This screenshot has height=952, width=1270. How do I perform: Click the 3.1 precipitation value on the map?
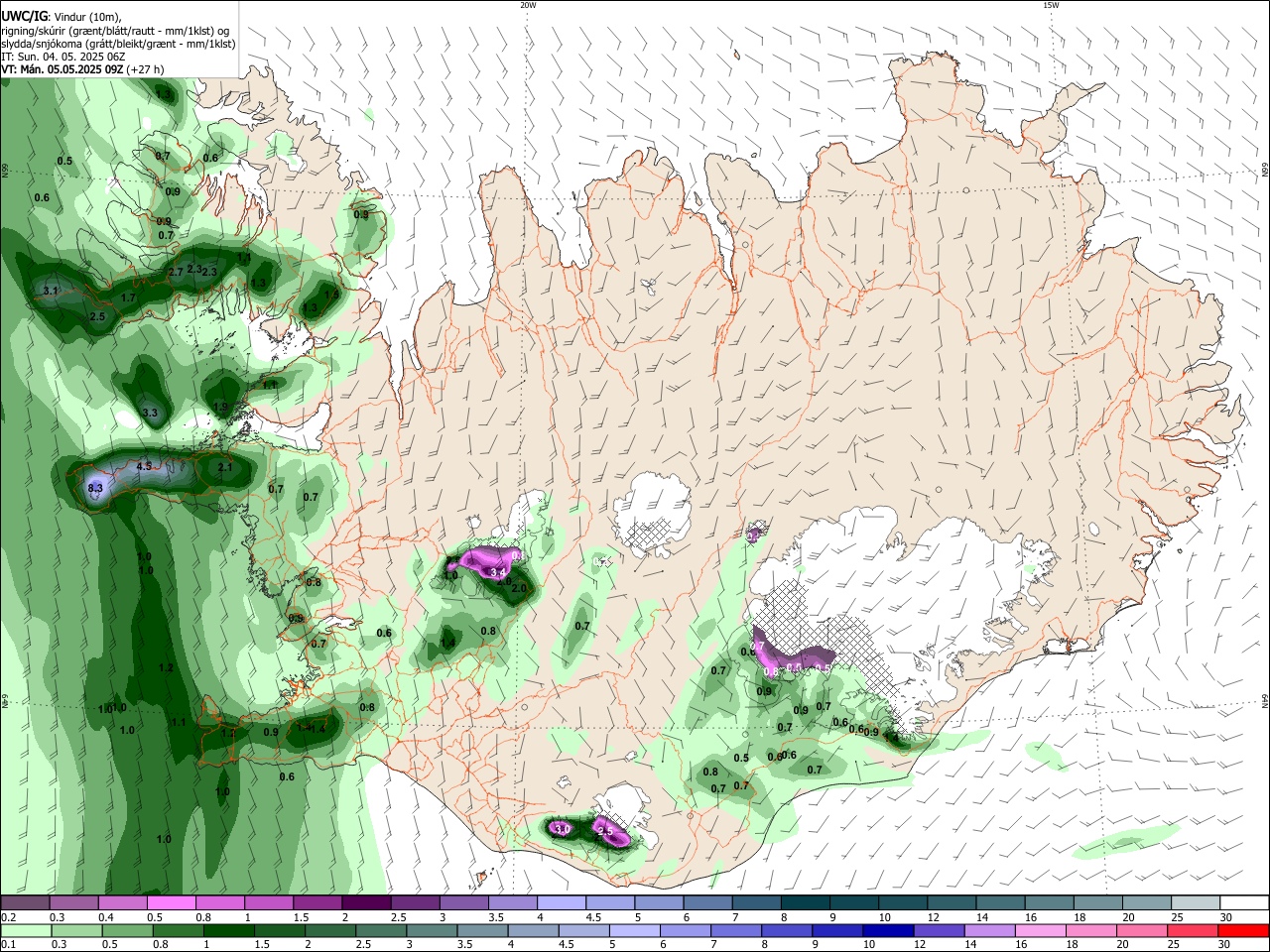click(x=52, y=291)
